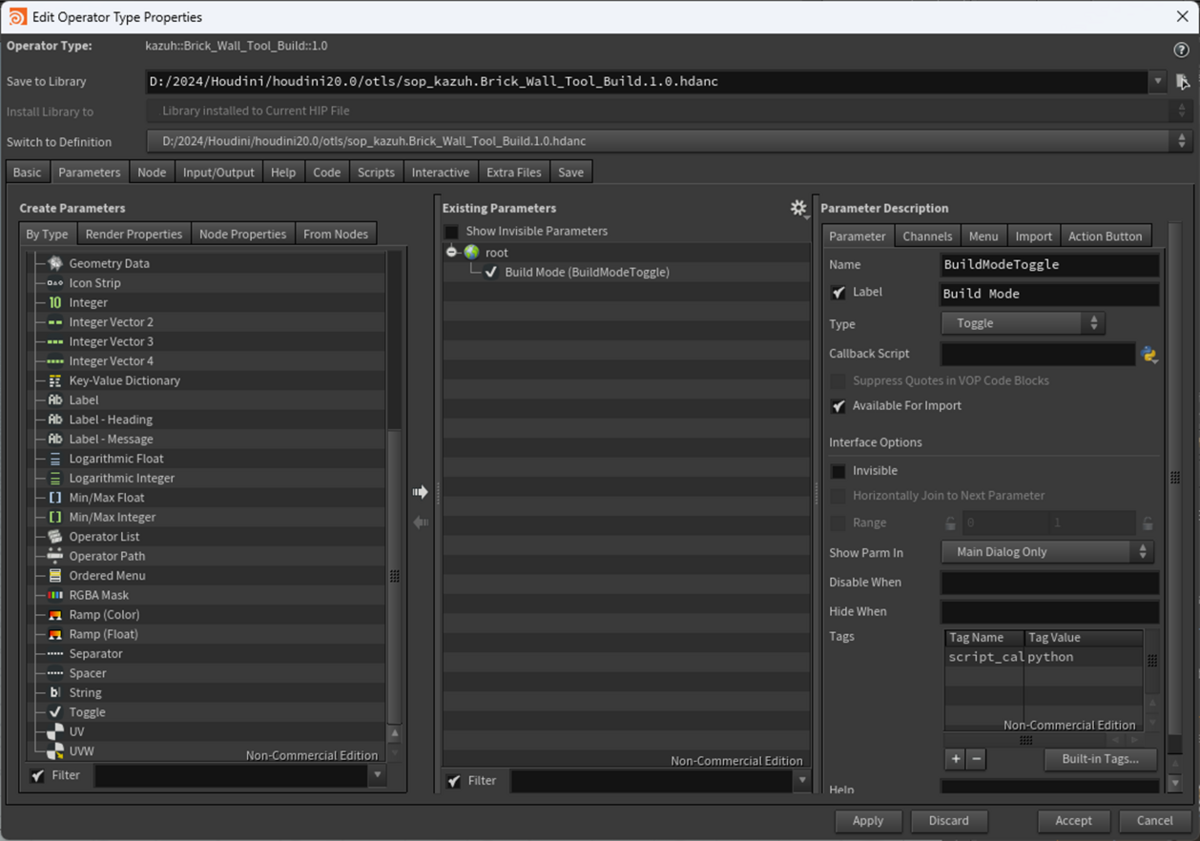Click the file chooser icon beside Save to Library
The image size is (1200, 841).
pos(1183,82)
